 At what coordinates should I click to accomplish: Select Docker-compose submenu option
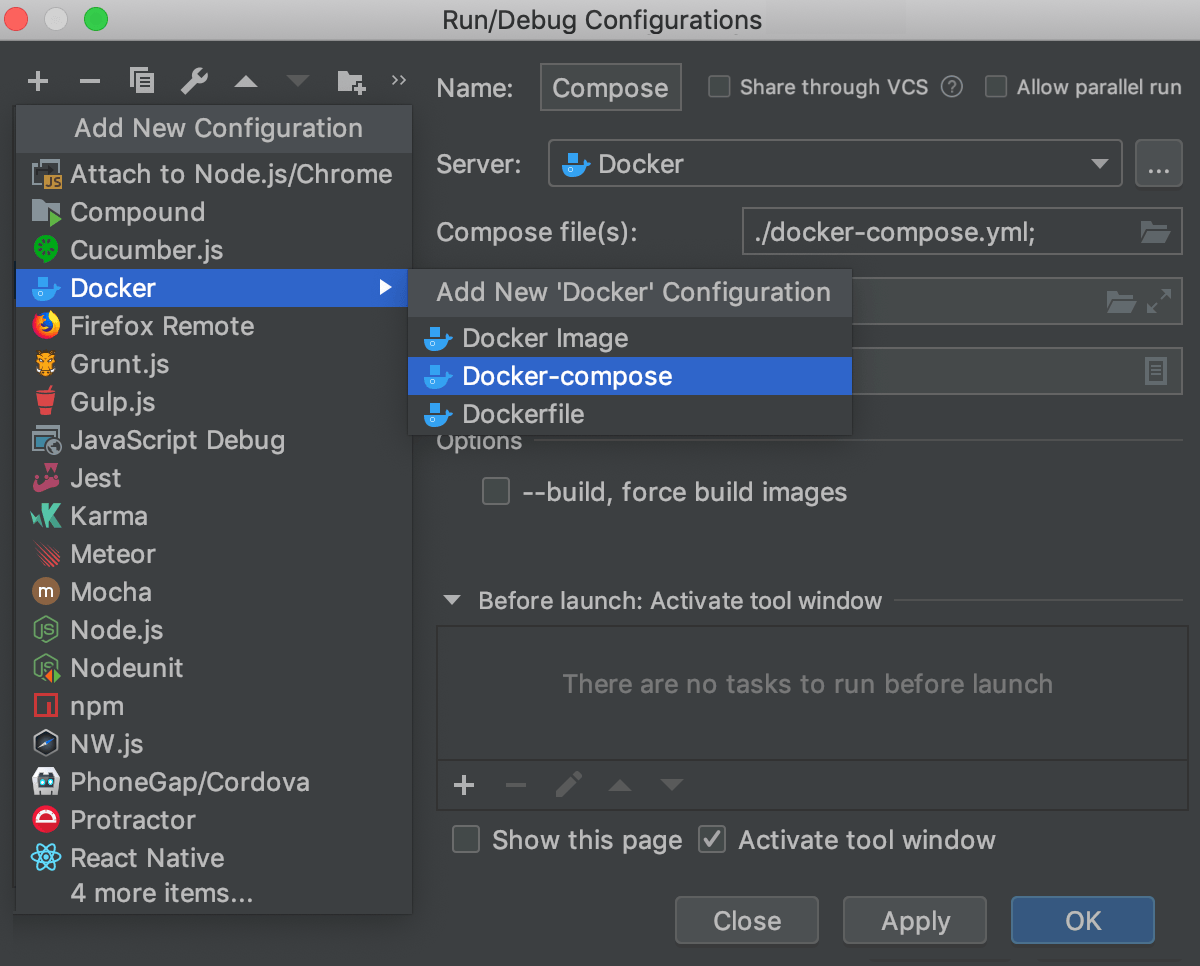pyautogui.click(x=630, y=376)
